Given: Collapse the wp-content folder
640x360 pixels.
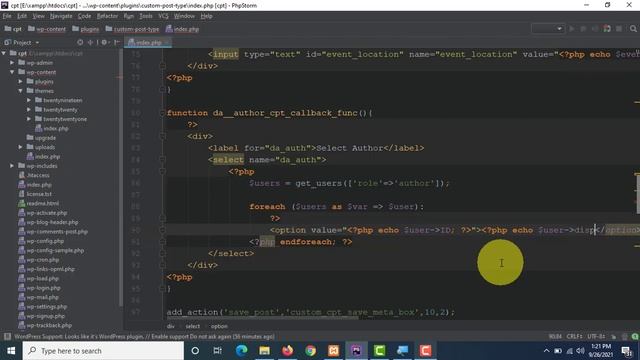Looking at the screenshot, I should pos(12,72).
